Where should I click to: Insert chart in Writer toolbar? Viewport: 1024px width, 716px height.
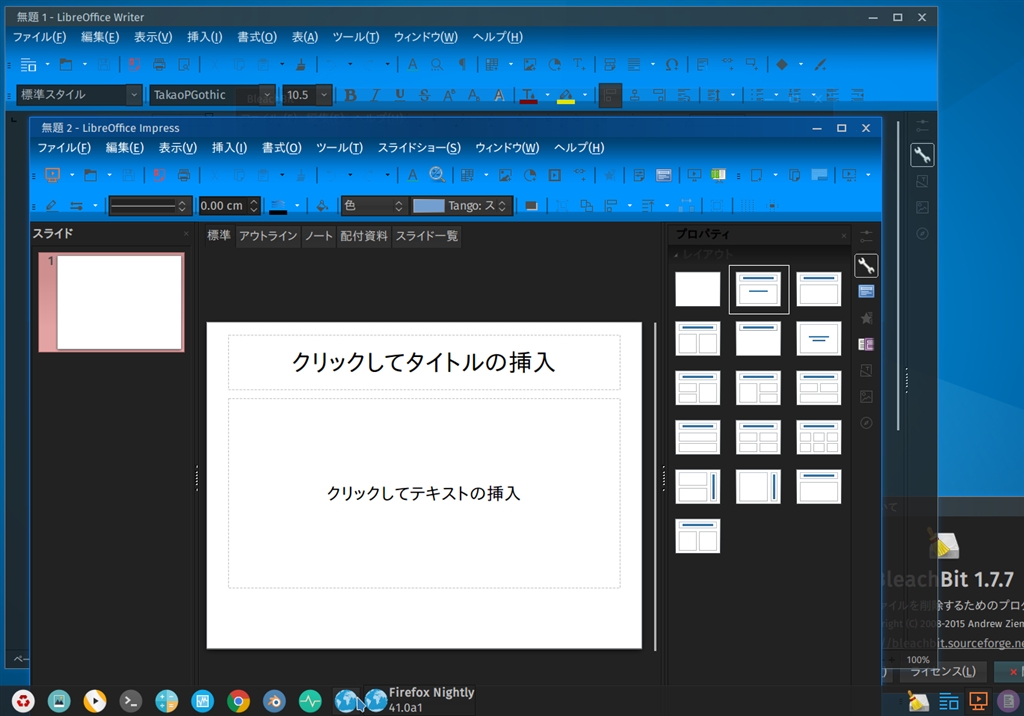point(554,64)
